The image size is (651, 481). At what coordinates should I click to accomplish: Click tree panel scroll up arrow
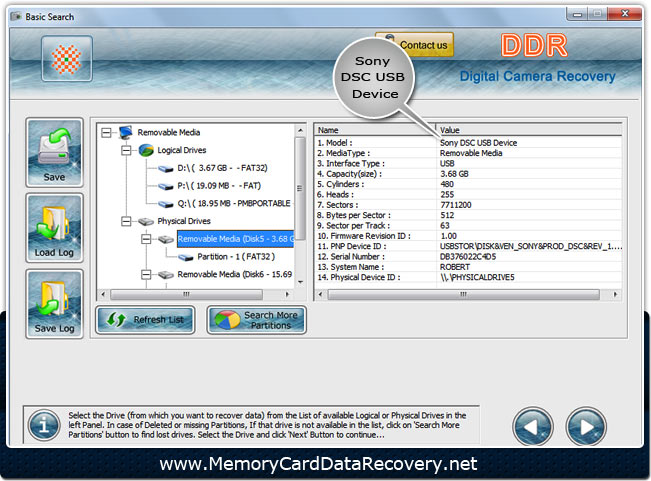[x=300, y=130]
